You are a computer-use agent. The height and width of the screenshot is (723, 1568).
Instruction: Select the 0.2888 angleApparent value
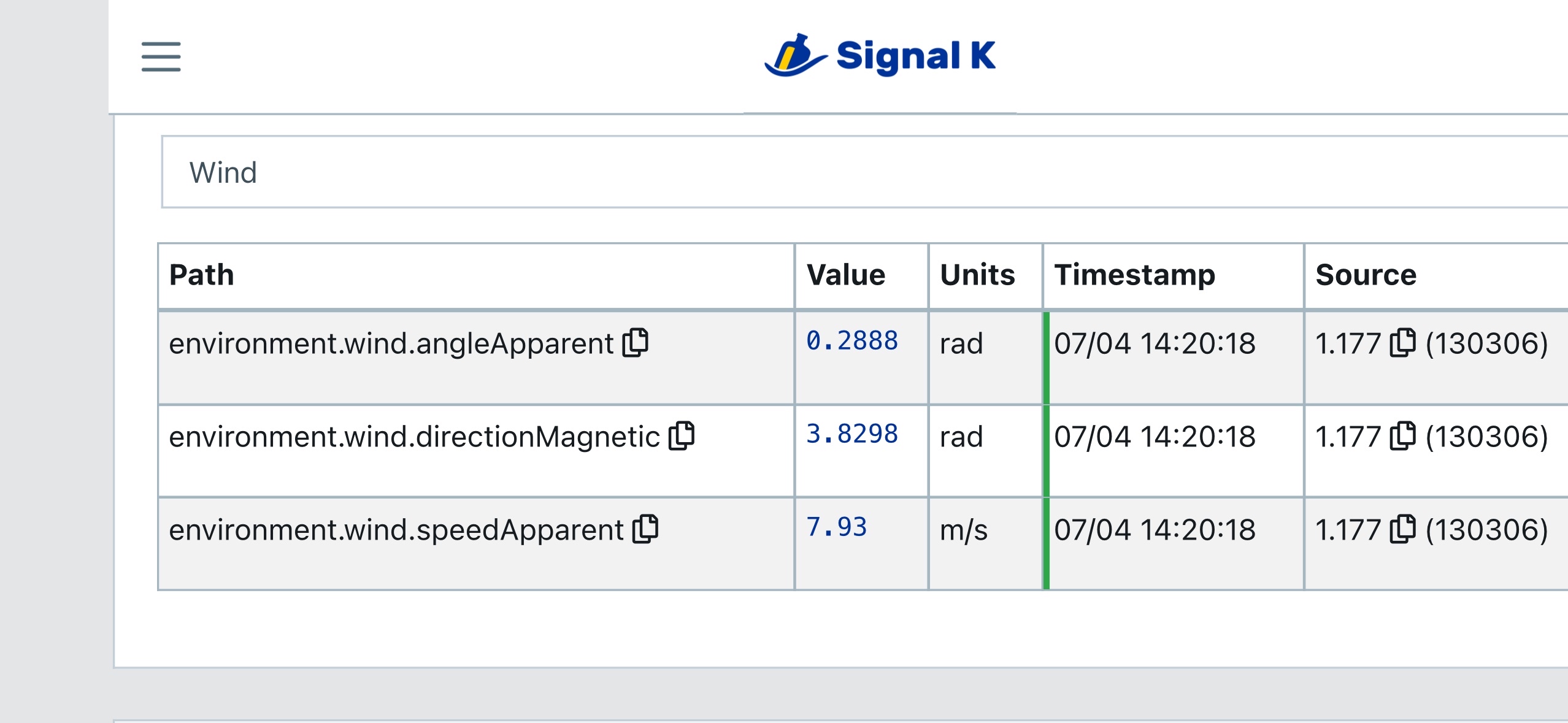click(x=852, y=341)
